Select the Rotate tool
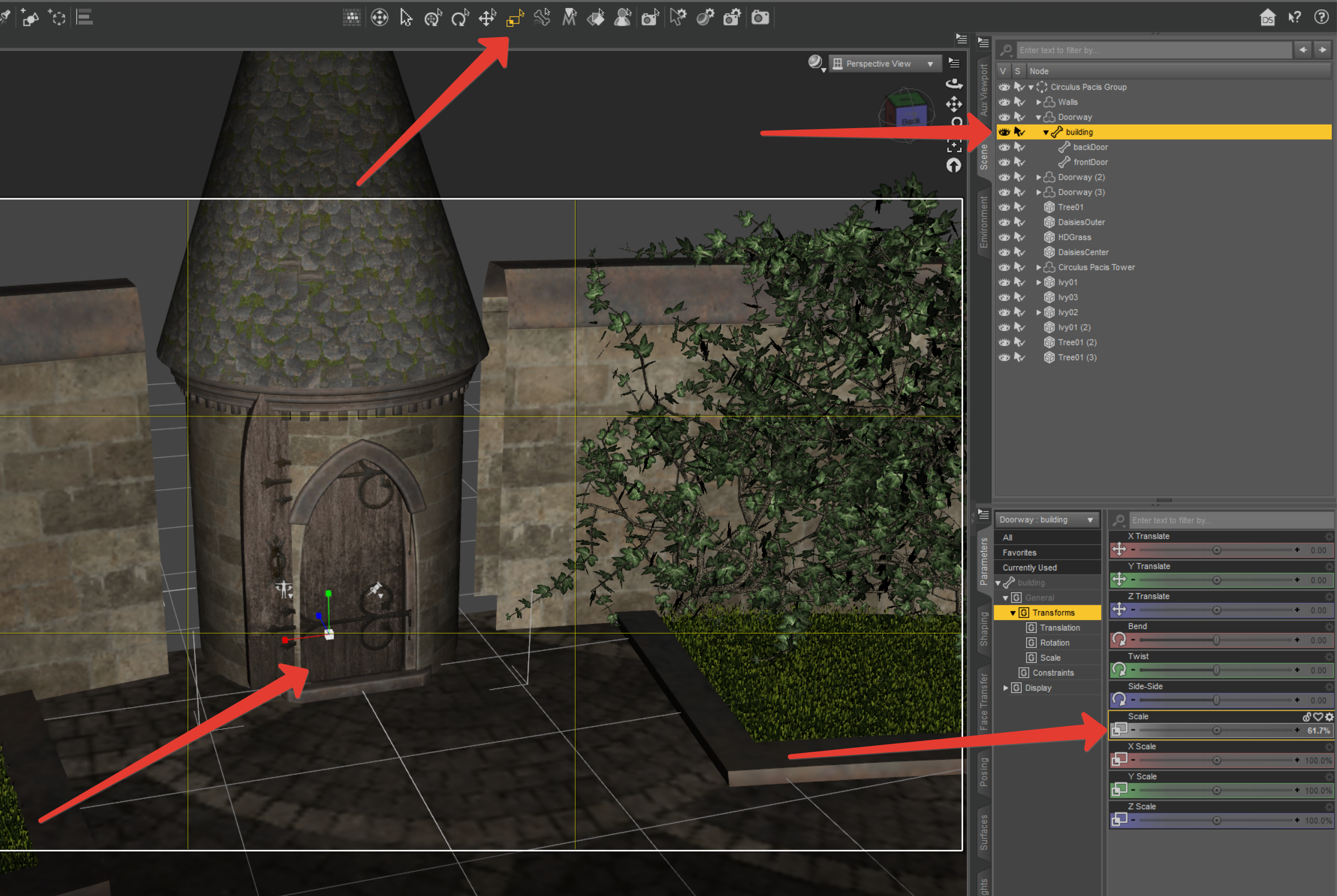1337x896 pixels. [x=460, y=18]
